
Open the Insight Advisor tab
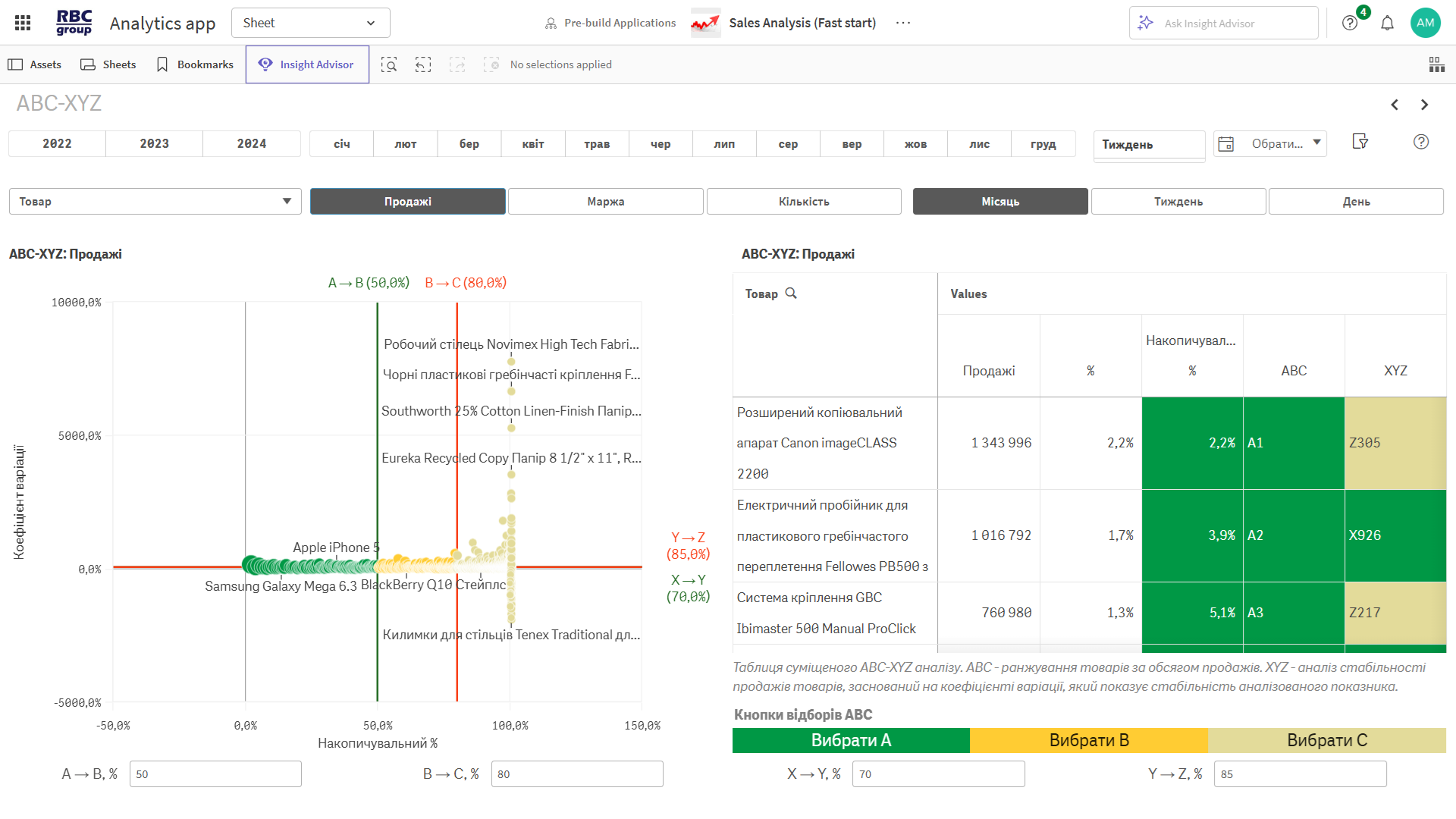(x=307, y=65)
